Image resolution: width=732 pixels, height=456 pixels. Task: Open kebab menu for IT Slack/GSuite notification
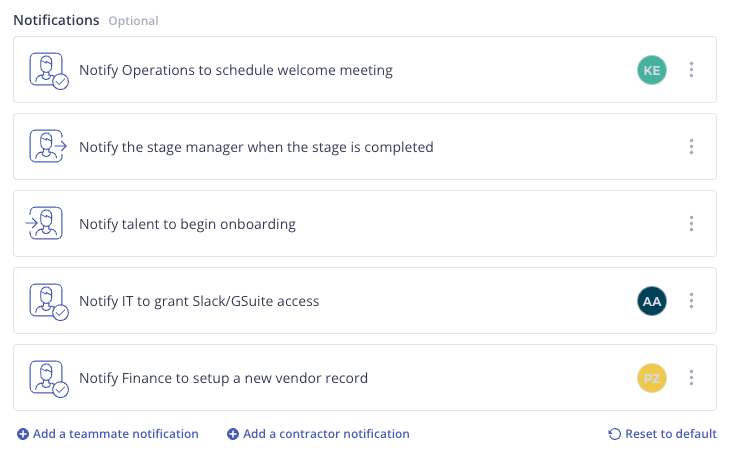point(691,301)
